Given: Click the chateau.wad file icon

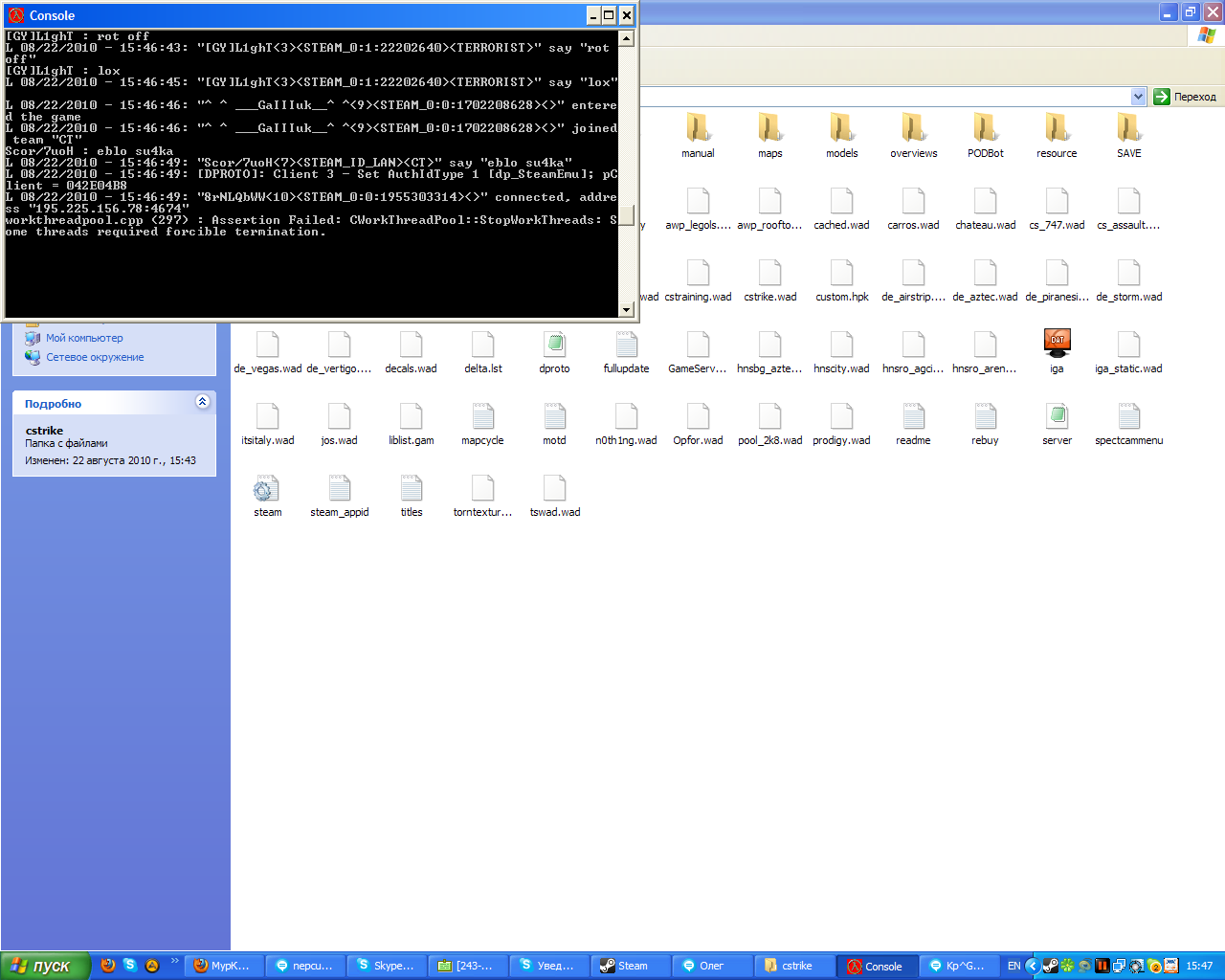Looking at the screenshot, I should tap(985, 200).
